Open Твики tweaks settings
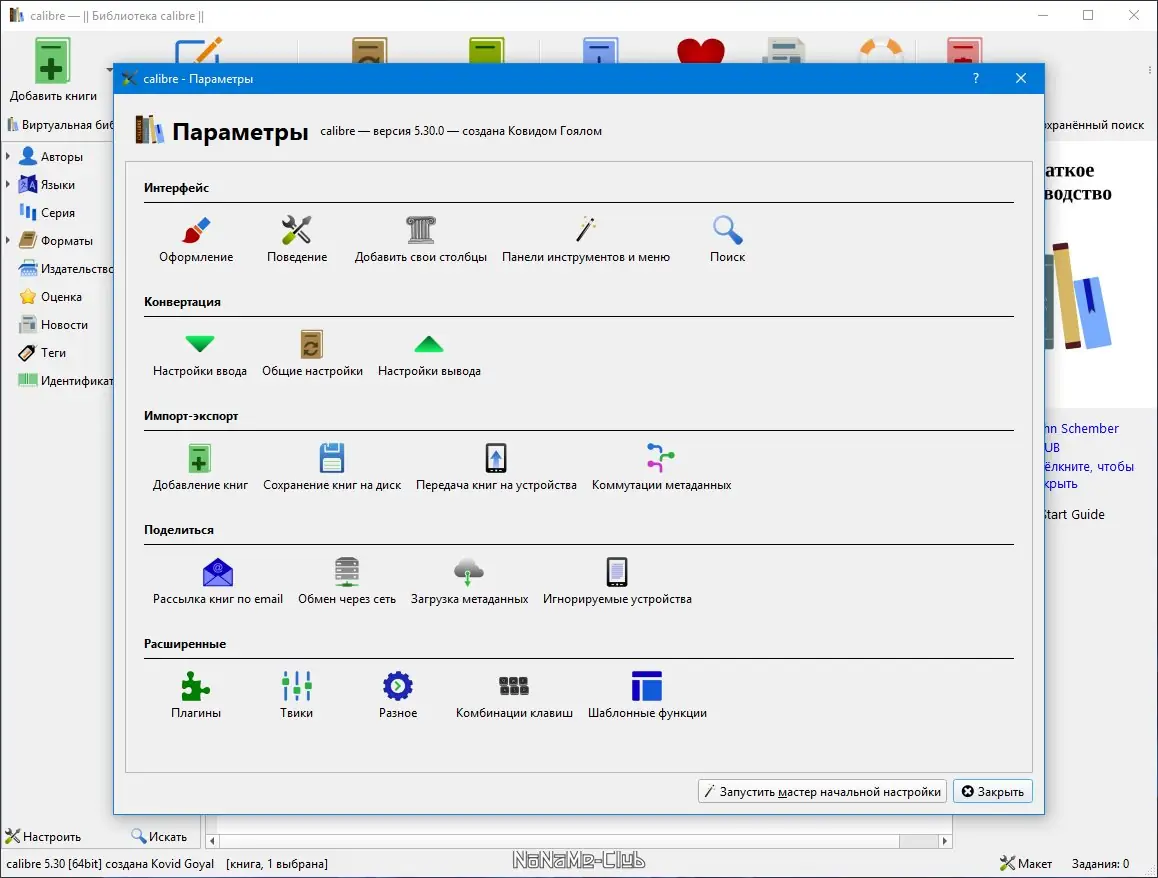Image resolution: width=1158 pixels, height=878 pixels. [296, 696]
